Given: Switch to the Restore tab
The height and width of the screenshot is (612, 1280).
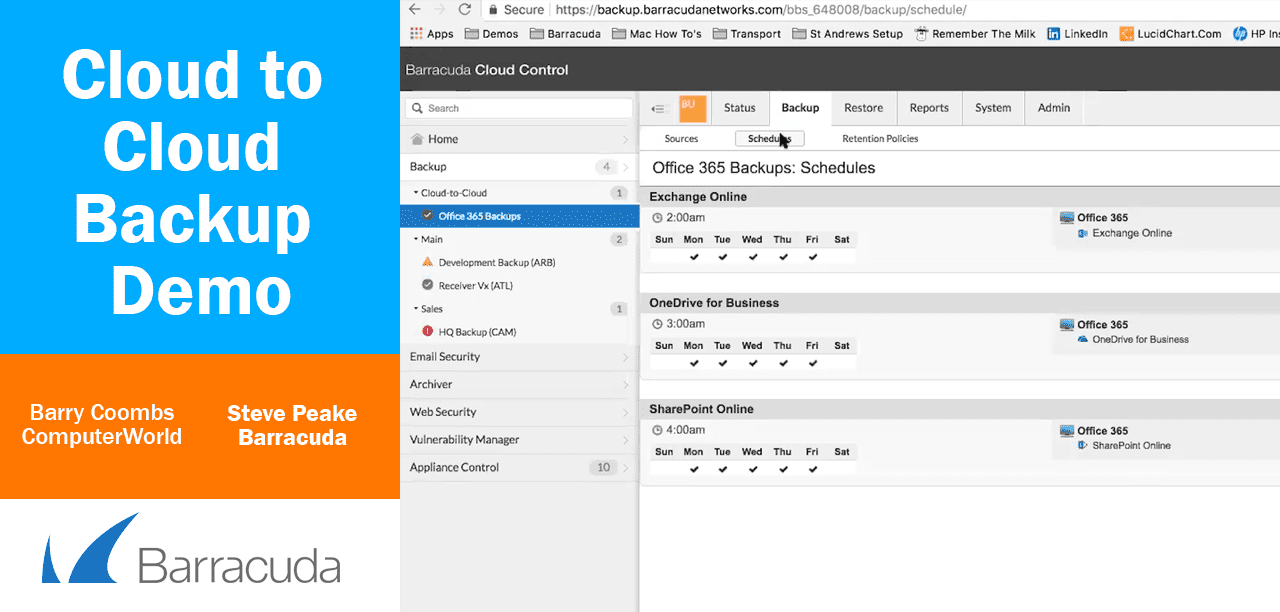Looking at the screenshot, I should (x=863, y=107).
